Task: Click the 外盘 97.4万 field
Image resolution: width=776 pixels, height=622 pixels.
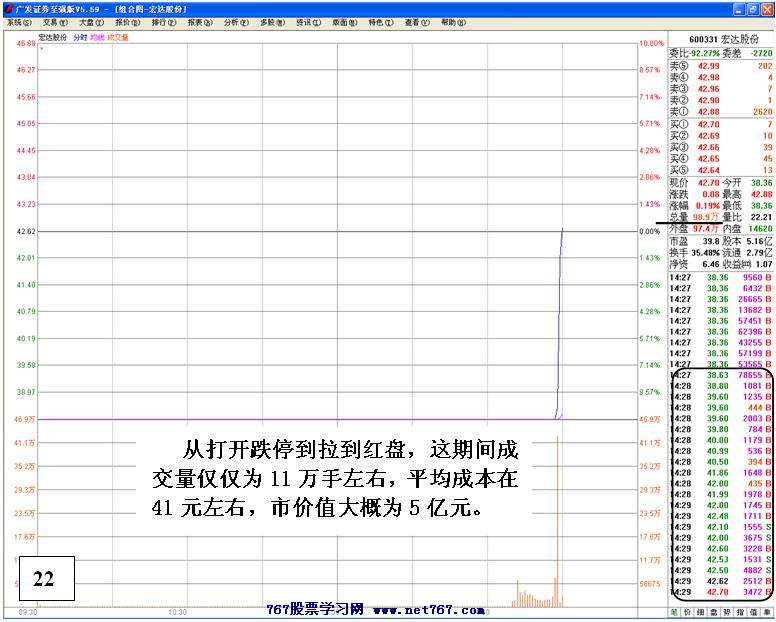Action: point(695,229)
